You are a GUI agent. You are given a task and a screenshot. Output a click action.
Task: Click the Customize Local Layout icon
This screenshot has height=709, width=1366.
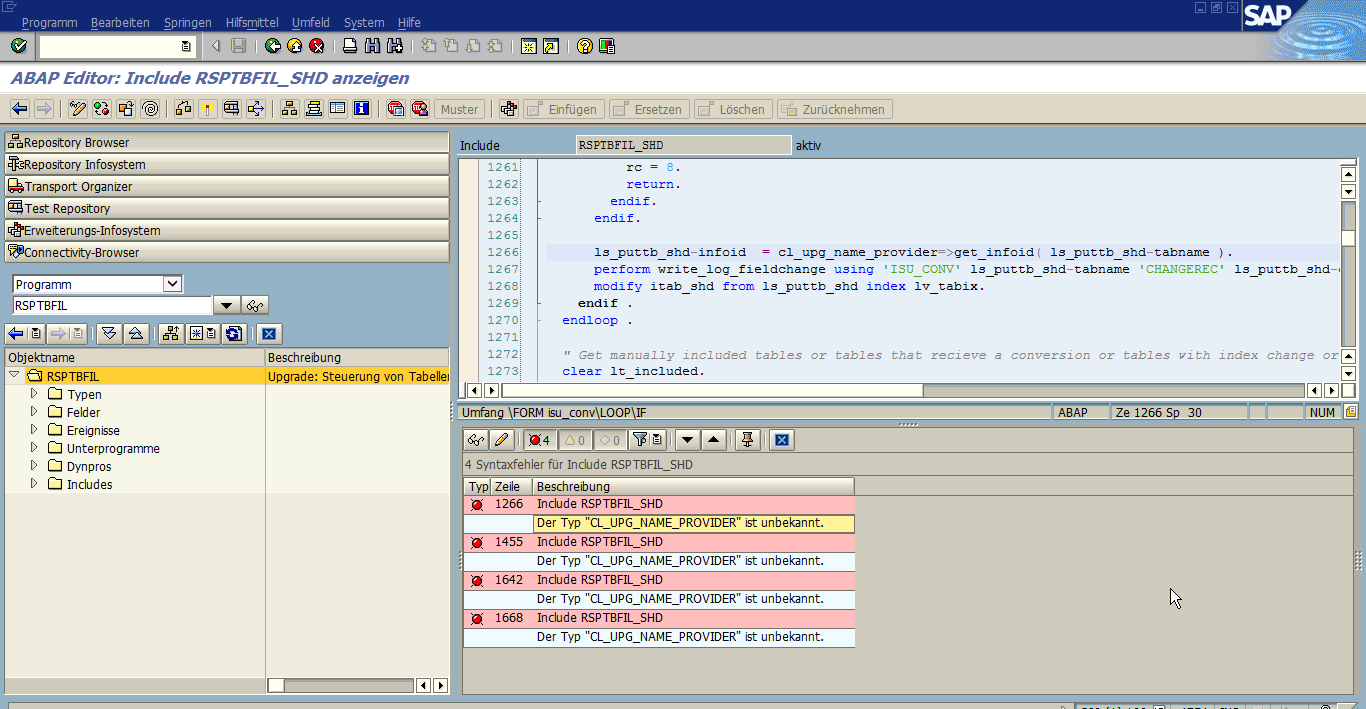coord(607,46)
